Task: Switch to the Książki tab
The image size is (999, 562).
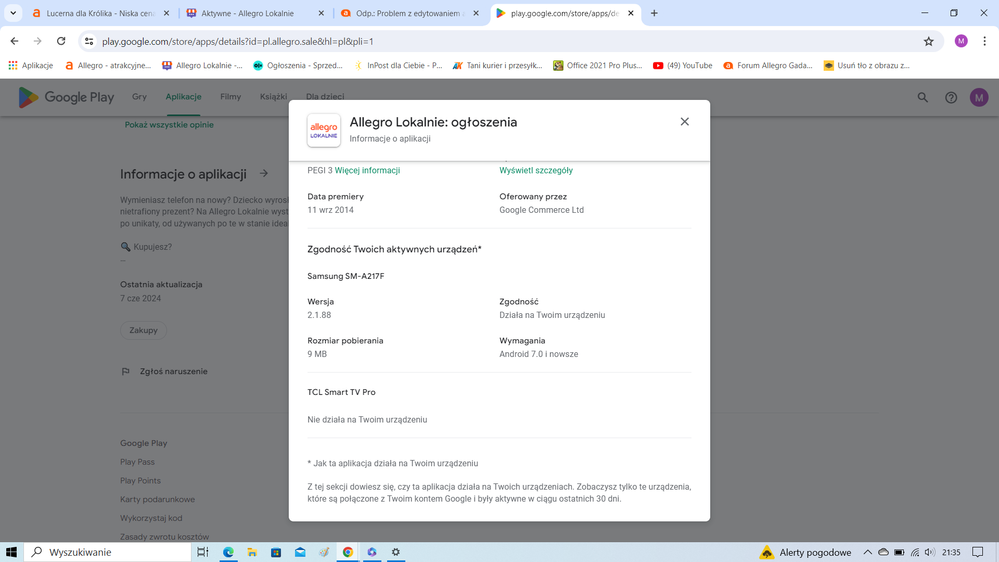Action: coord(273,97)
